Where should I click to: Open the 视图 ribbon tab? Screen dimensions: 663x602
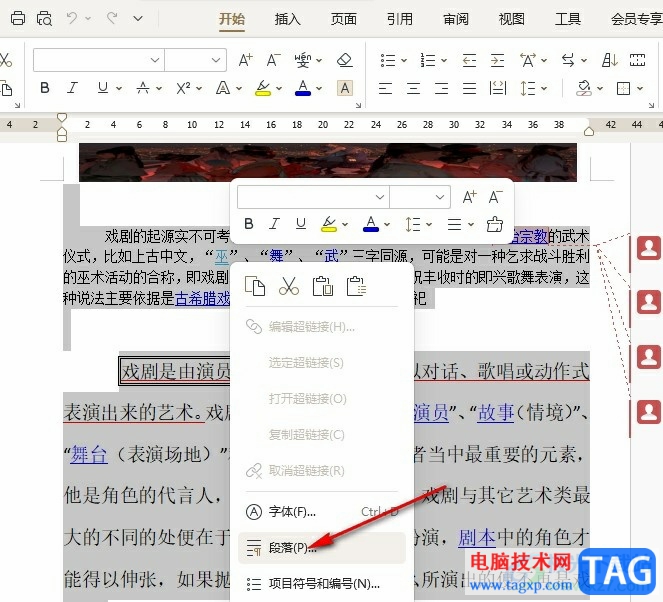click(x=512, y=19)
